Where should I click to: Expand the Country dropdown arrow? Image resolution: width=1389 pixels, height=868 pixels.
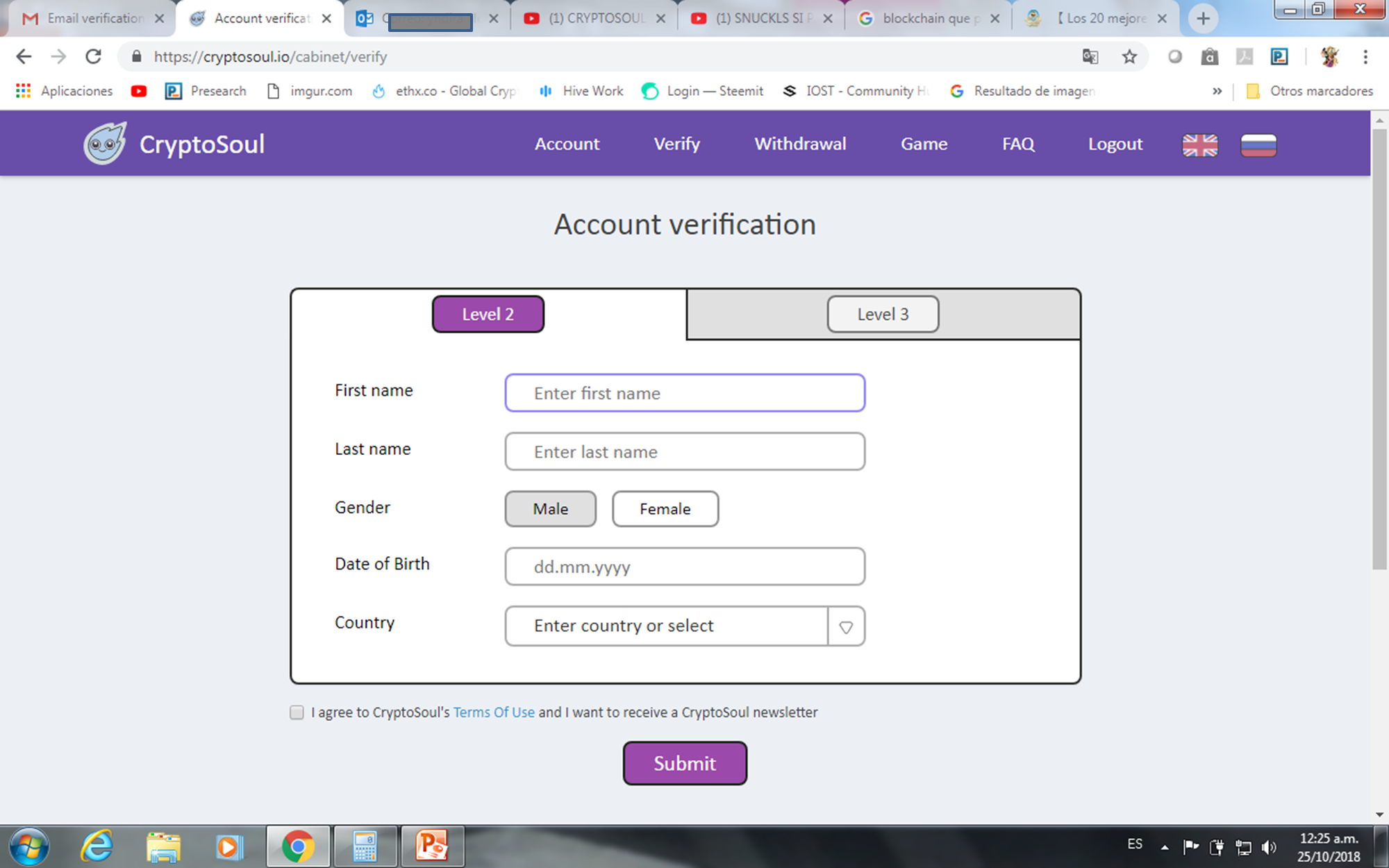(x=846, y=626)
